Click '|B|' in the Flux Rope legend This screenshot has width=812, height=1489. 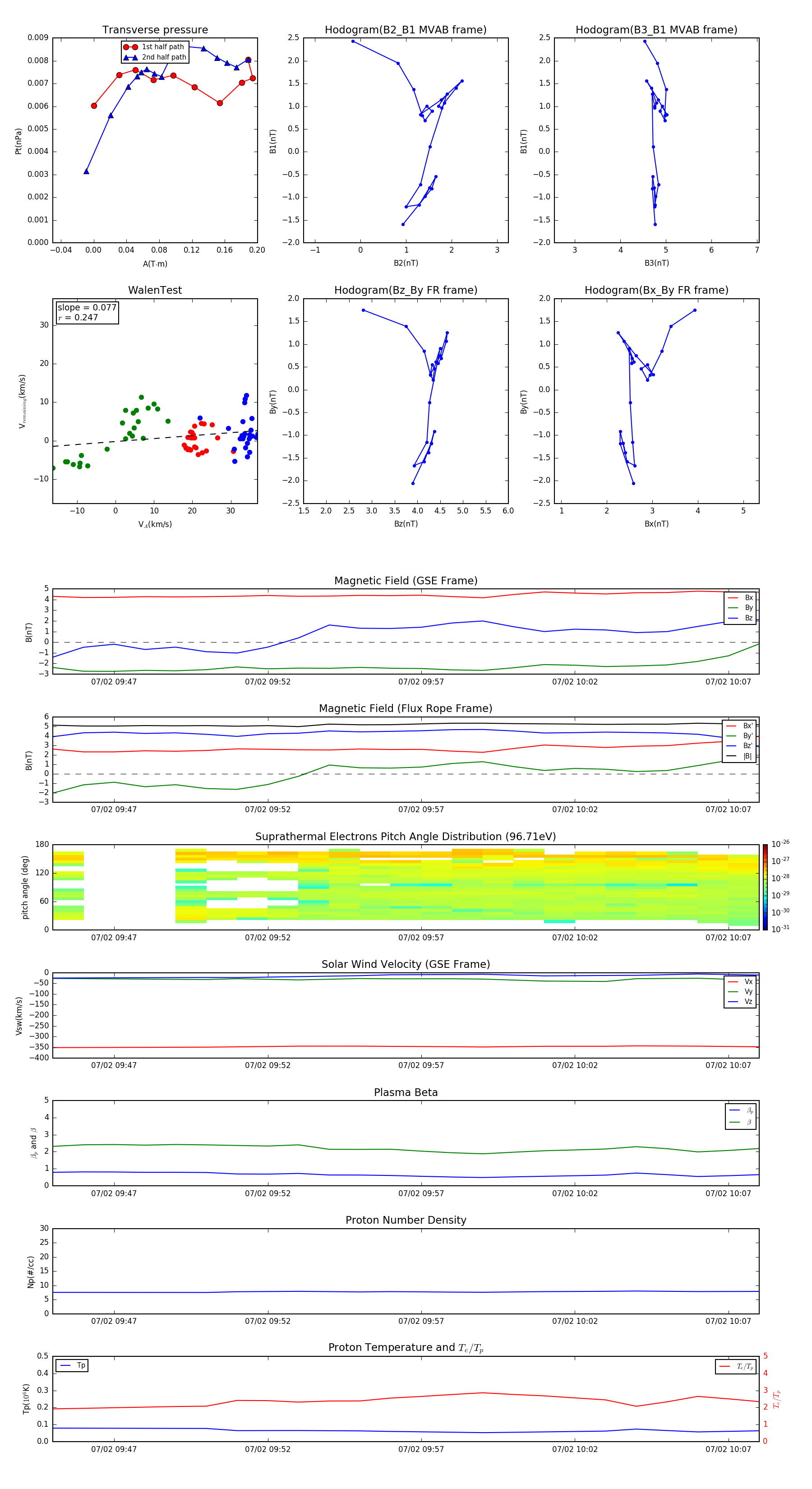(x=747, y=756)
